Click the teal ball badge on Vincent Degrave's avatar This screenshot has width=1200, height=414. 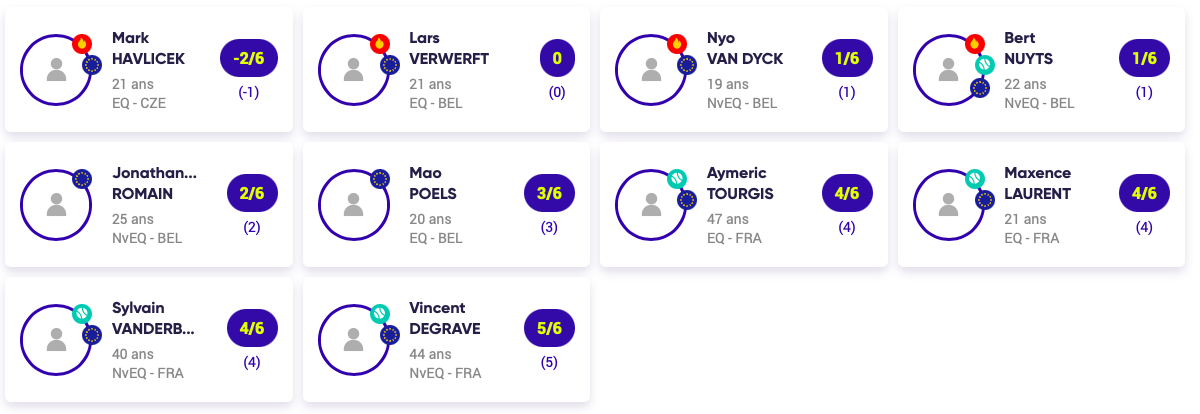coord(379,314)
